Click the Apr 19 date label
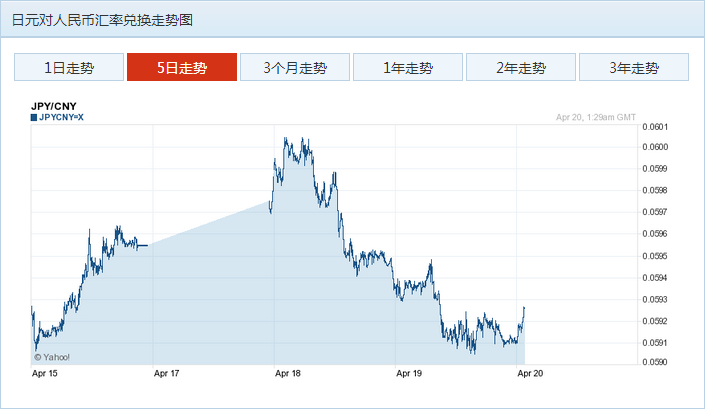 click(x=409, y=373)
